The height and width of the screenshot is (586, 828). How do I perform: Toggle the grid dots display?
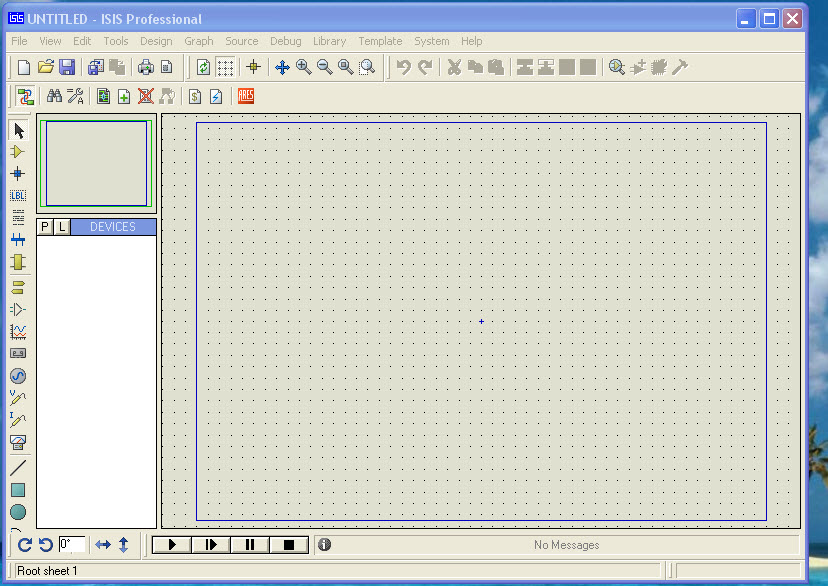click(x=225, y=68)
